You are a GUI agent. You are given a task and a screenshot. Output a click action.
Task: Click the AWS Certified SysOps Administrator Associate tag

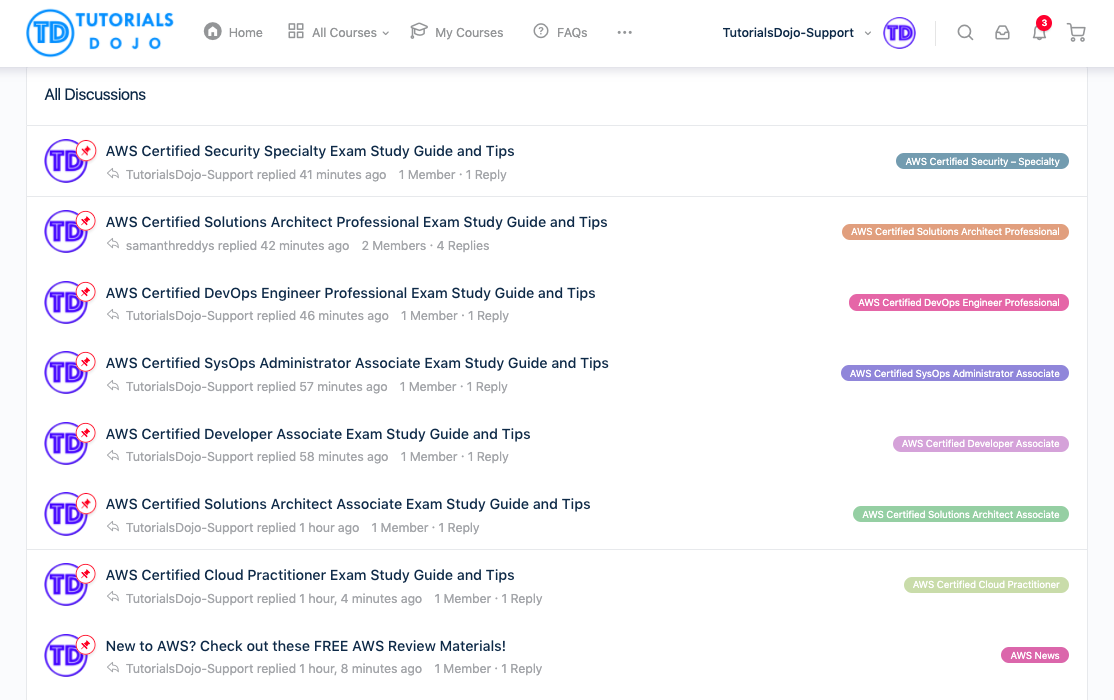[954, 374]
